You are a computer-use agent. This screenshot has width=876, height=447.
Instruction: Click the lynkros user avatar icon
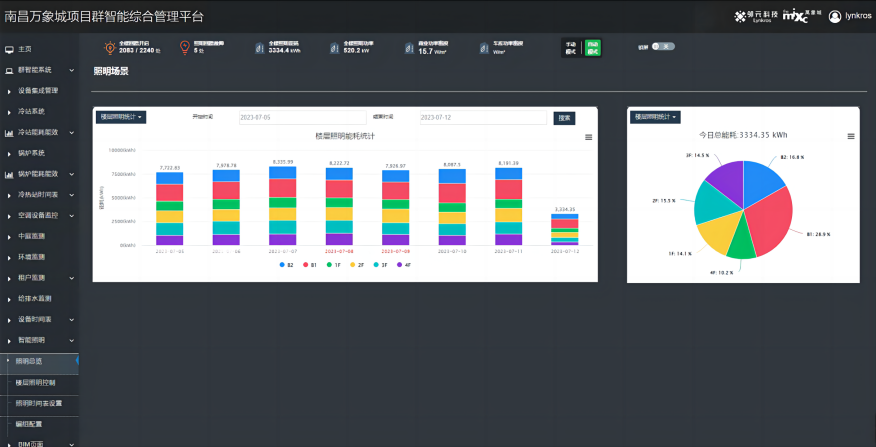point(835,16)
